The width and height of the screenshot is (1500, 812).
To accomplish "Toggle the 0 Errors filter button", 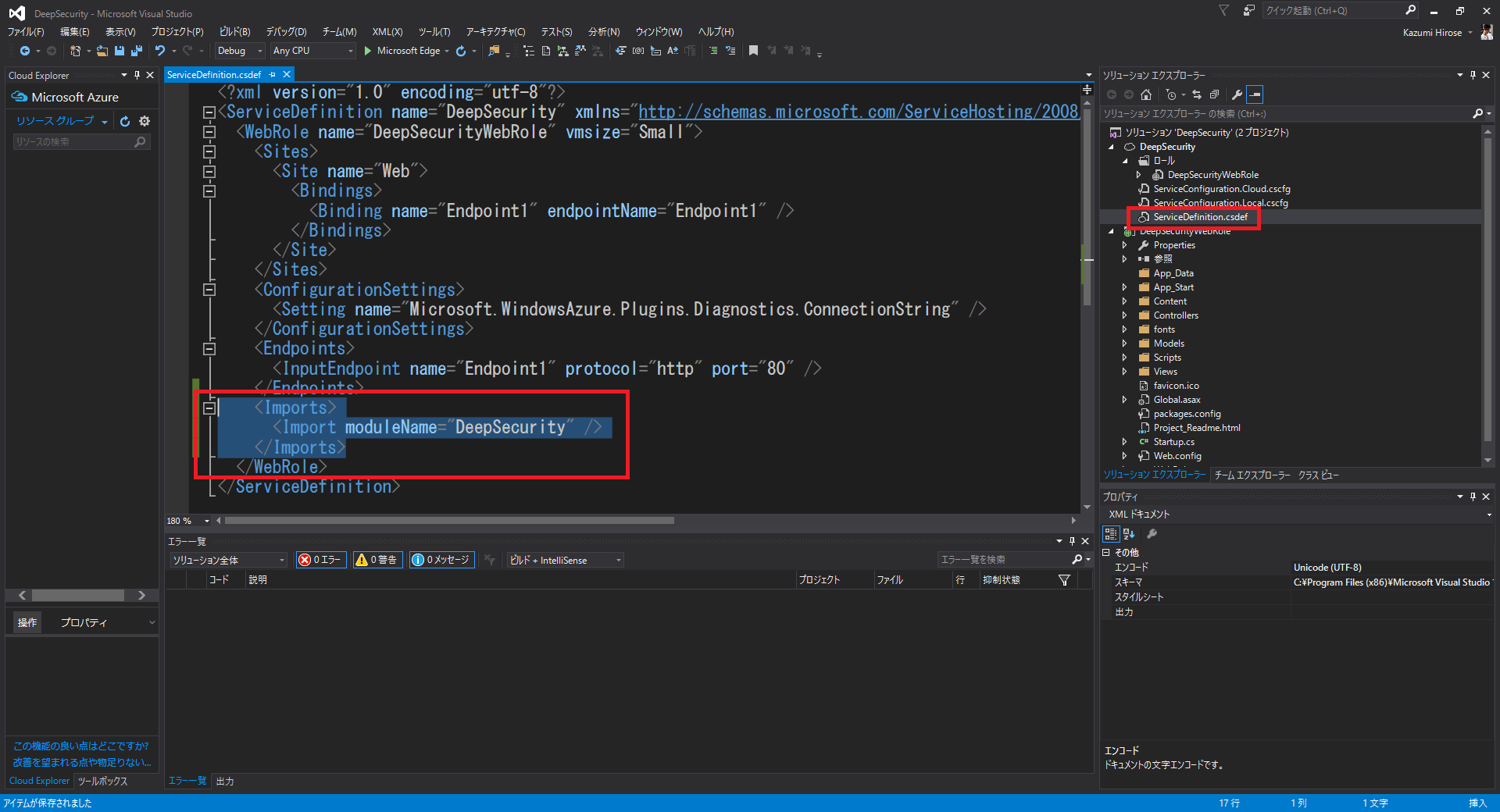I will [x=321, y=560].
